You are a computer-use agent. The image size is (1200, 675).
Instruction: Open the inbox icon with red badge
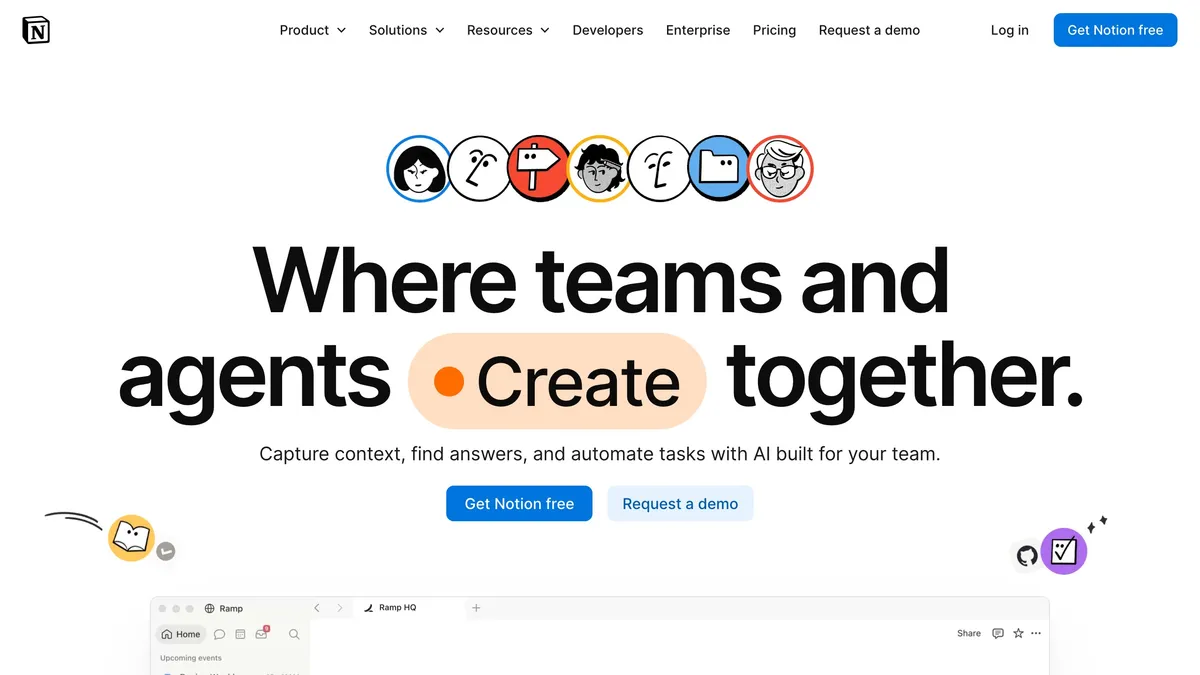coord(262,633)
